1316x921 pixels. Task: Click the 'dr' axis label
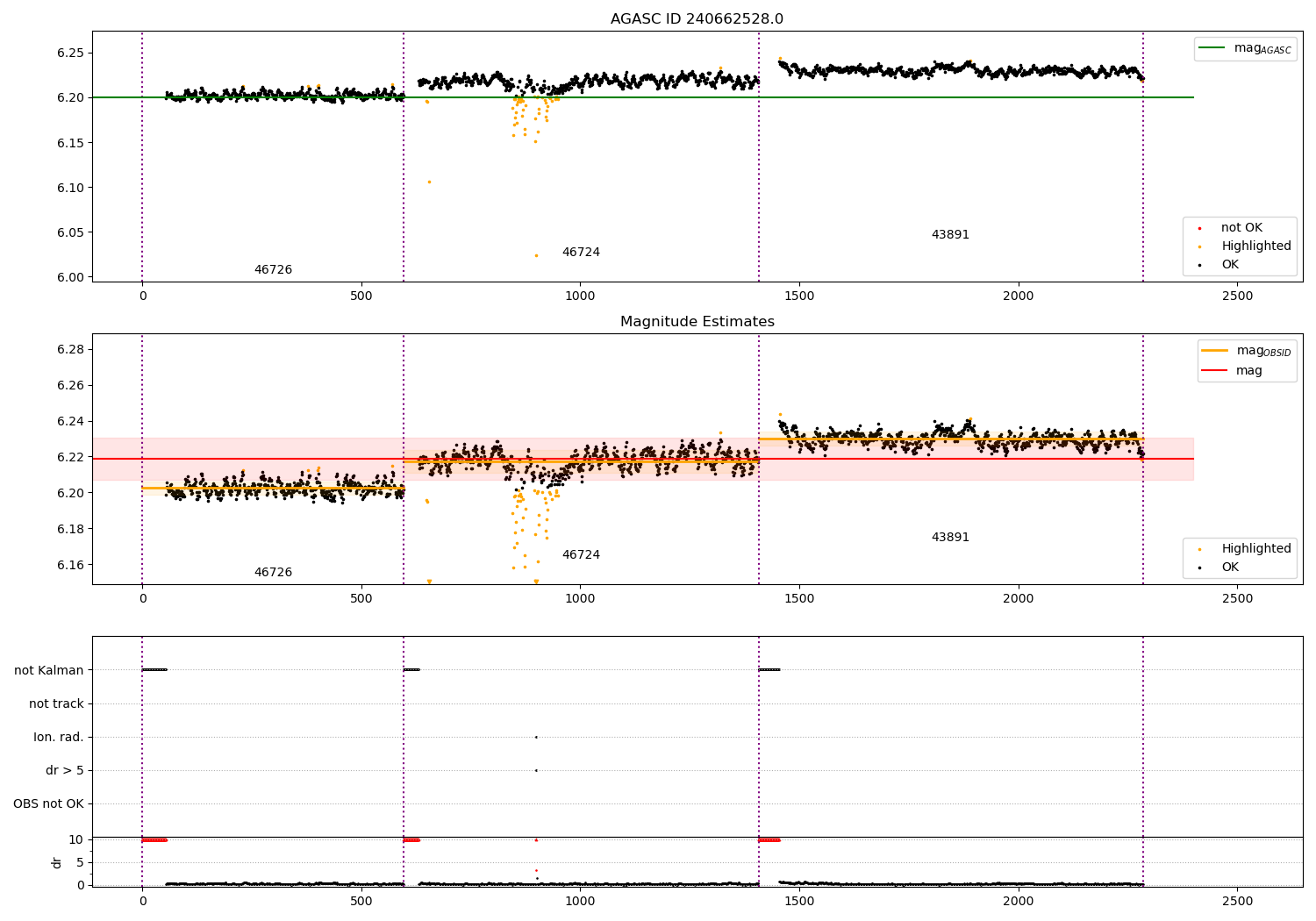coord(57,862)
